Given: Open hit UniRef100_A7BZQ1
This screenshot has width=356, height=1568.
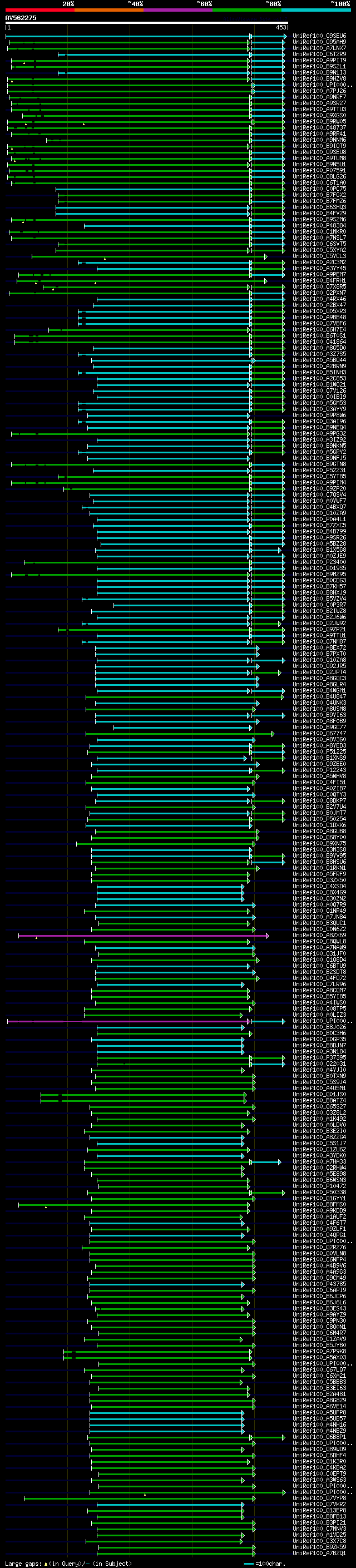Looking at the screenshot, I should click(319, 1554).
